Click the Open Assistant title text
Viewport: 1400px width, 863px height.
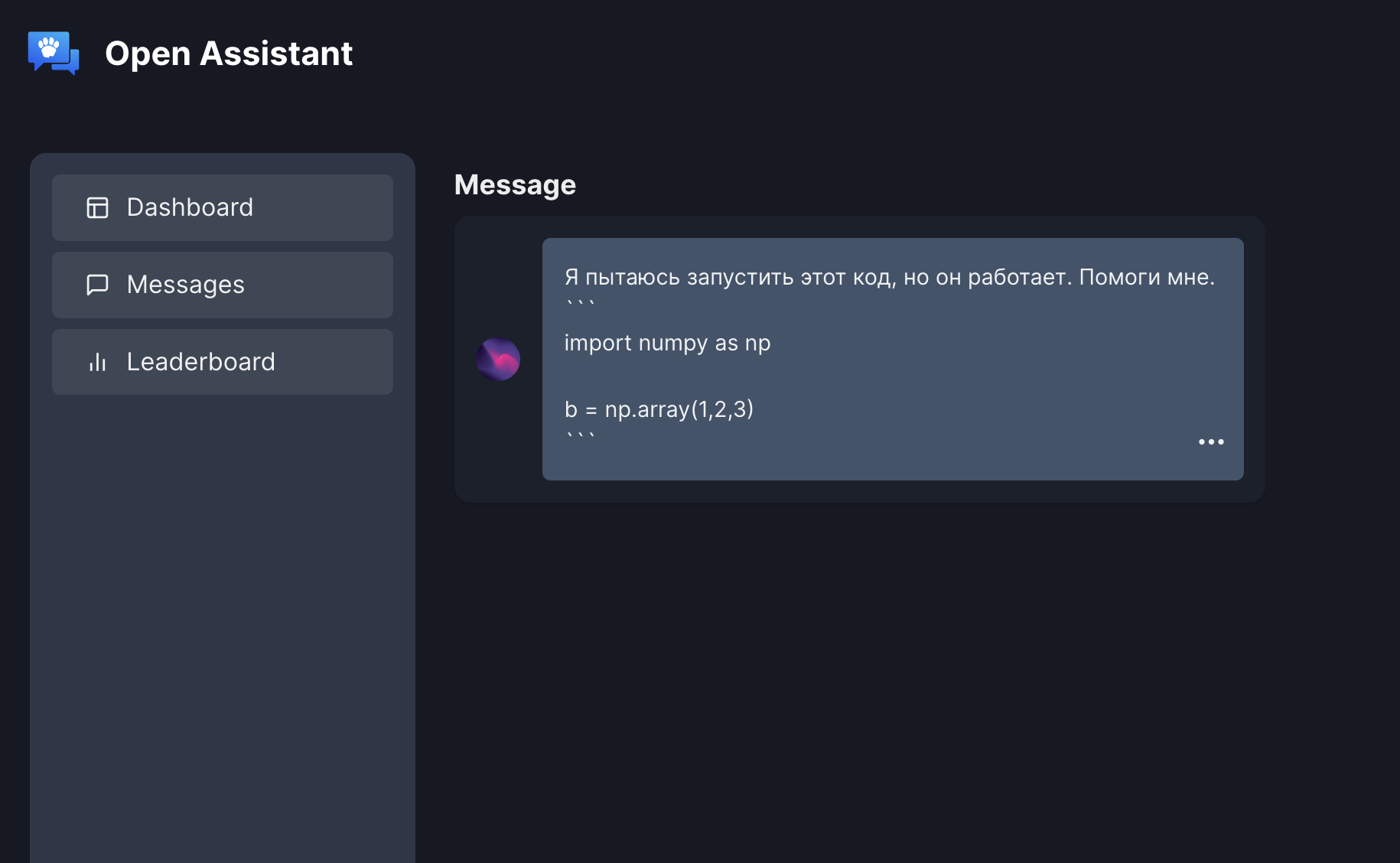(230, 54)
